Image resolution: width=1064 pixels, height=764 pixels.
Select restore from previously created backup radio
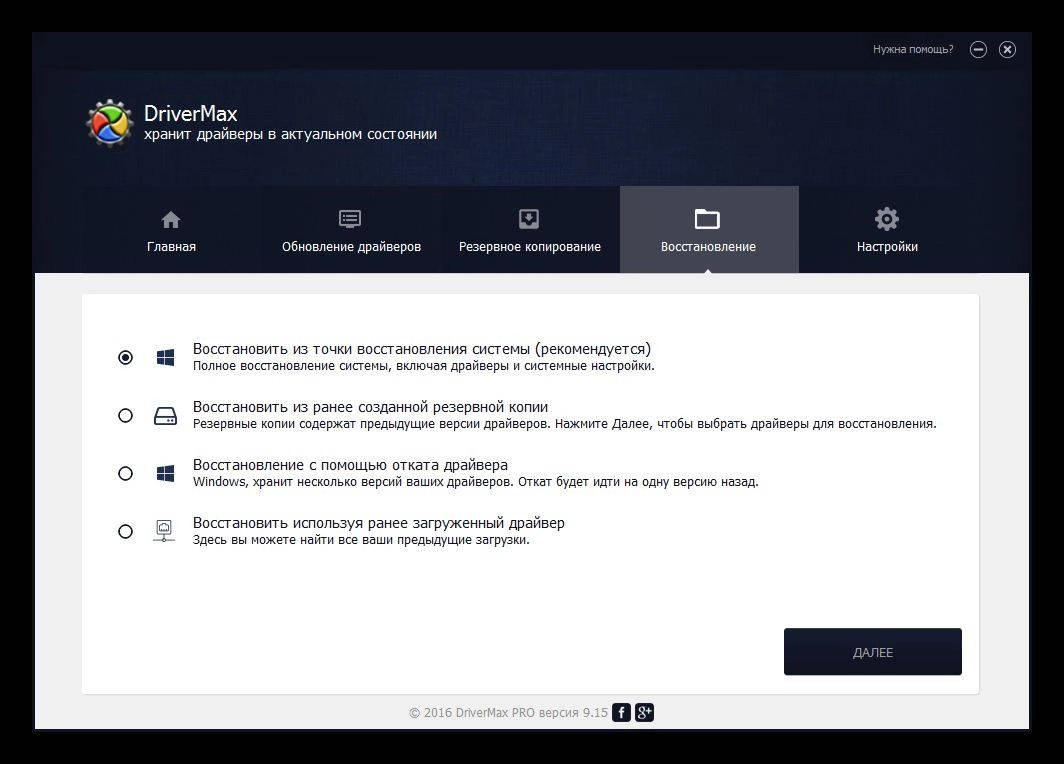pyautogui.click(x=126, y=415)
